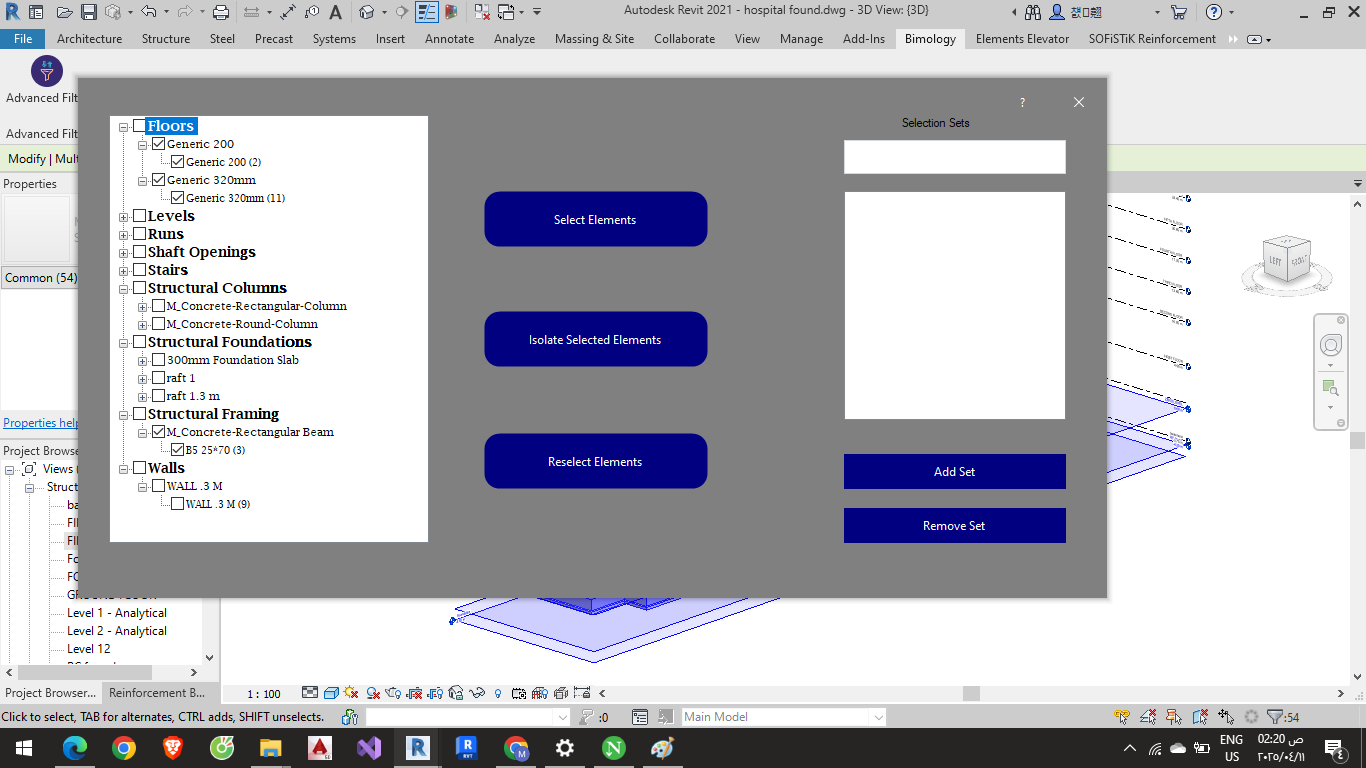Click the Select Links status bar icon
The image size is (1366, 768).
(1122, 717)
